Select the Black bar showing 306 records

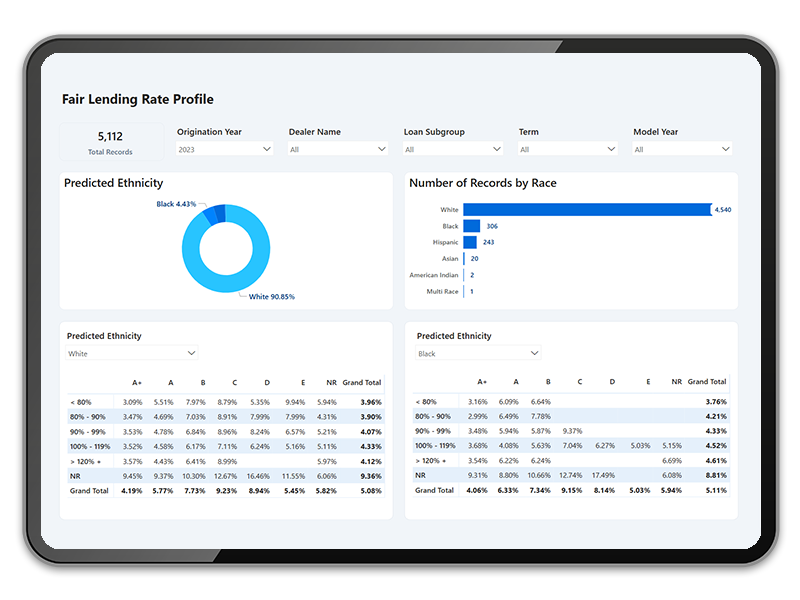click(x=471, y=226)
